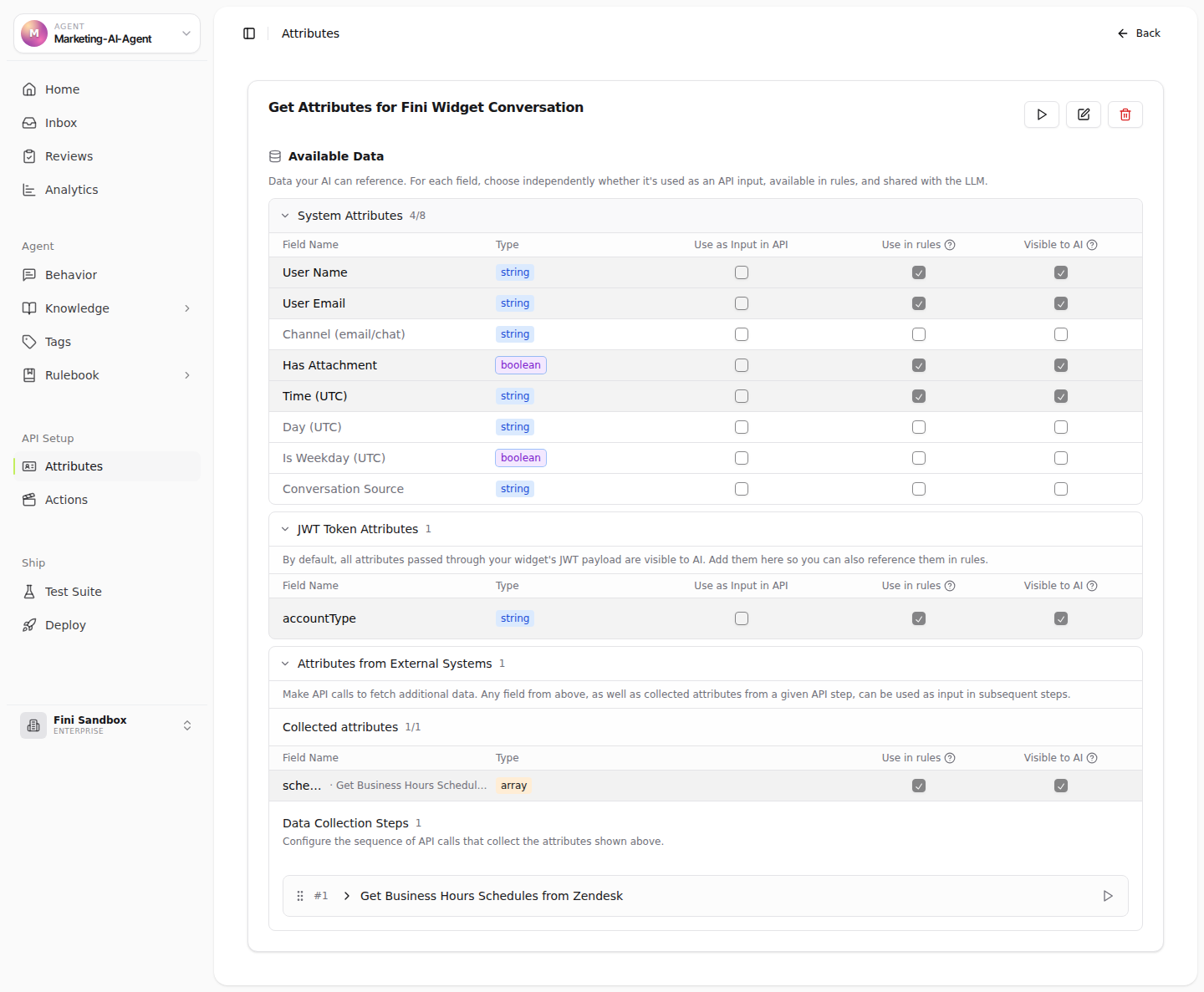Click the edit pencil icon button

(1084, 114)
